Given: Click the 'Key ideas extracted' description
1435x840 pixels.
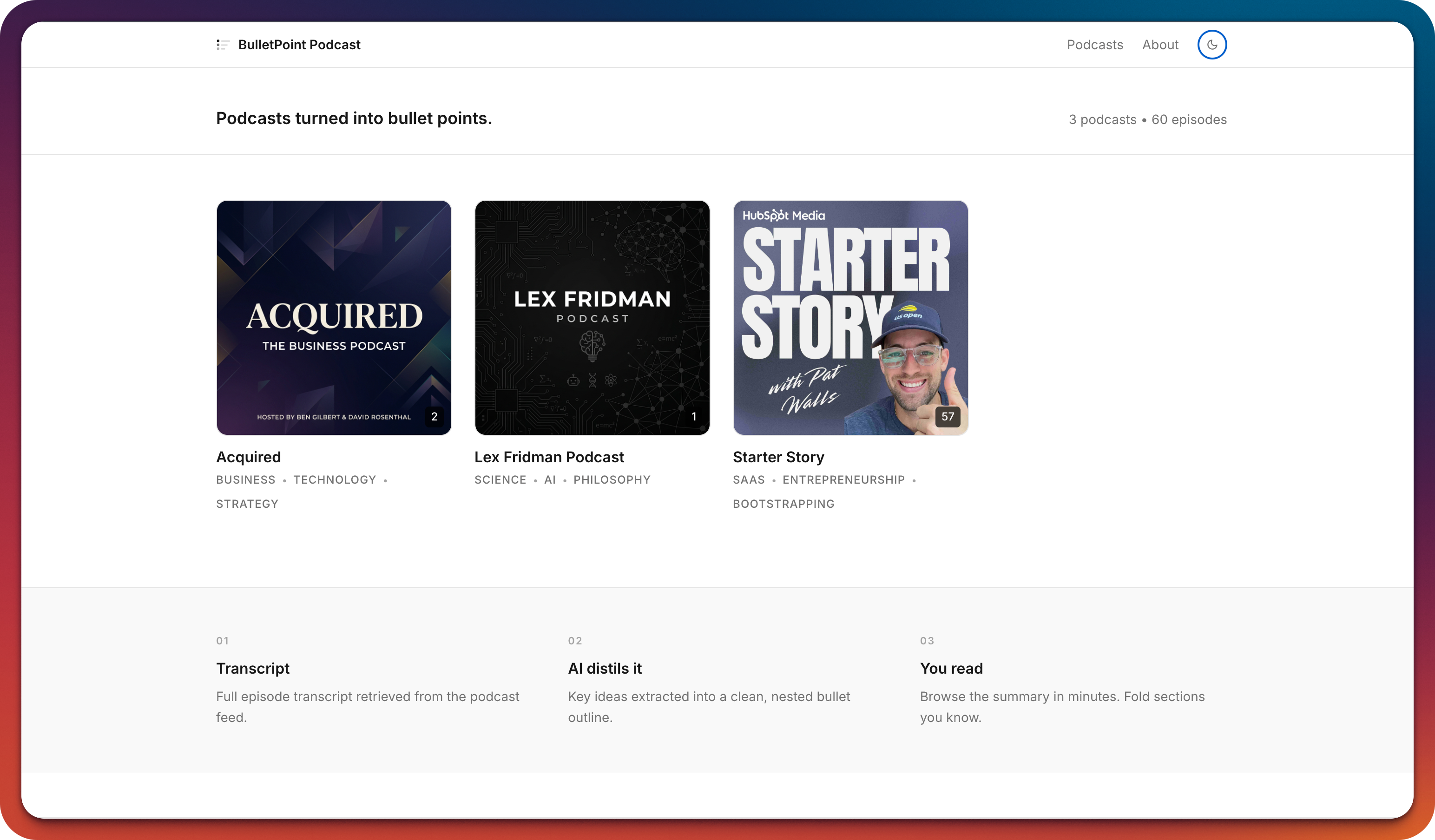Looking at the screenshot, I should 709,707.
